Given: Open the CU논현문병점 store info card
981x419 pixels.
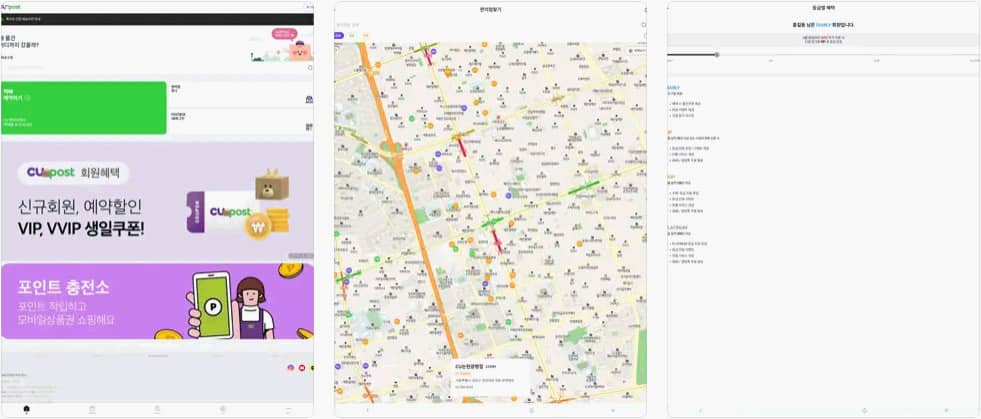Looking at the screenshot, I should pos(492,376).
